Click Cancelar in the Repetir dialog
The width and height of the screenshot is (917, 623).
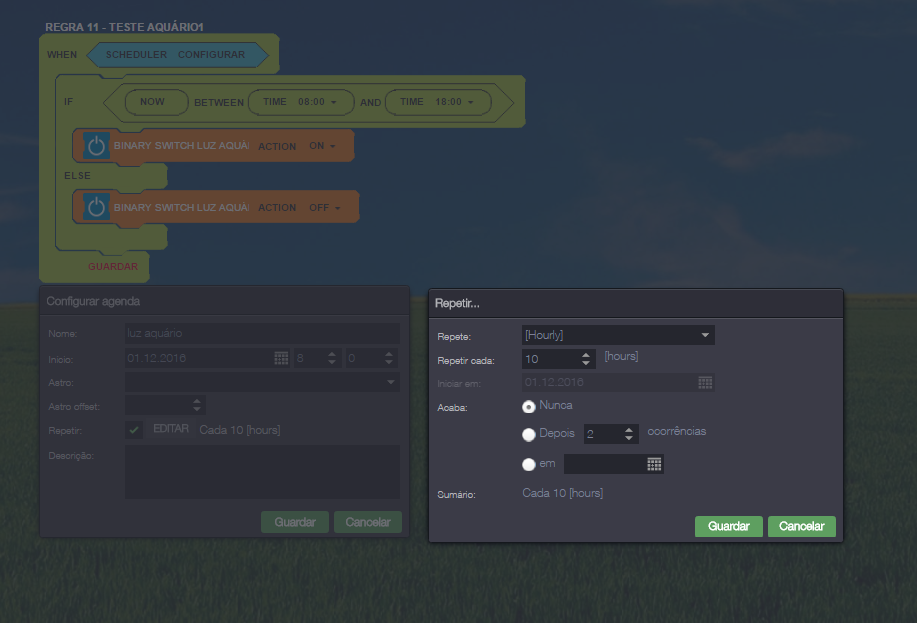click(x=801, y=526)
